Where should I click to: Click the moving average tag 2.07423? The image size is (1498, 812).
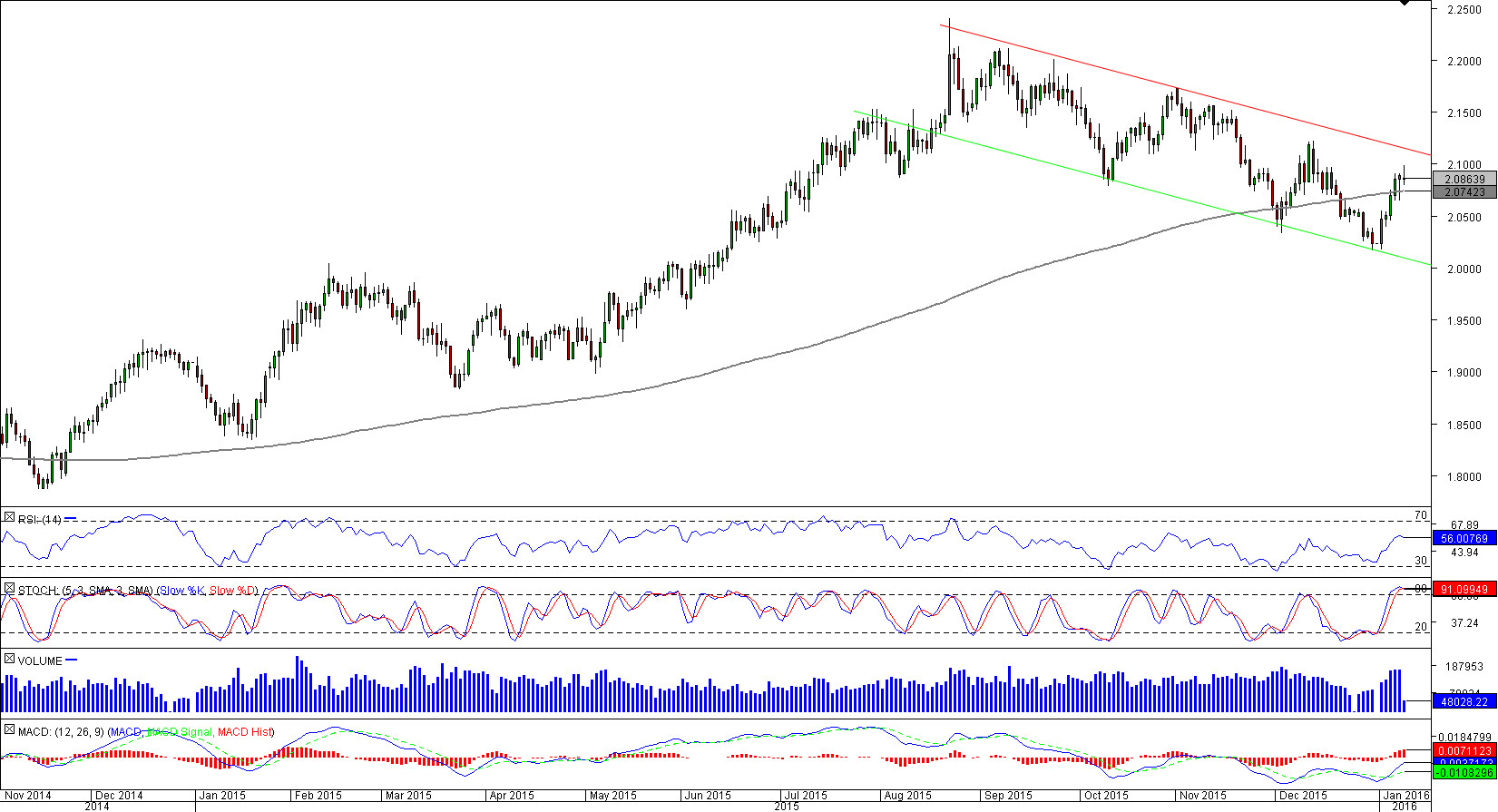(x=1464, y=192)
